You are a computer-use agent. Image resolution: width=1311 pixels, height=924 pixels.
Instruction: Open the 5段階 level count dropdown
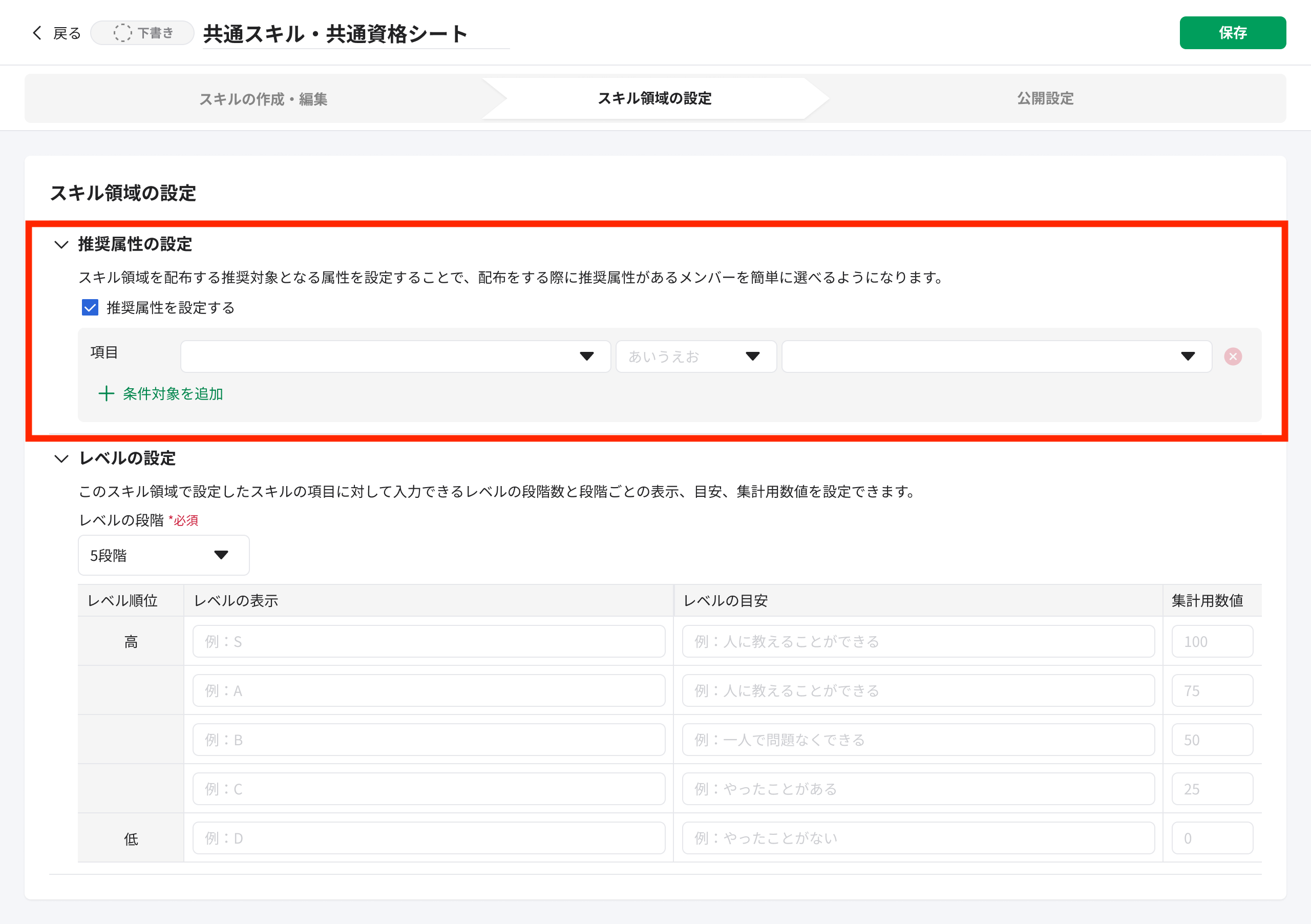tap(163, 555)
